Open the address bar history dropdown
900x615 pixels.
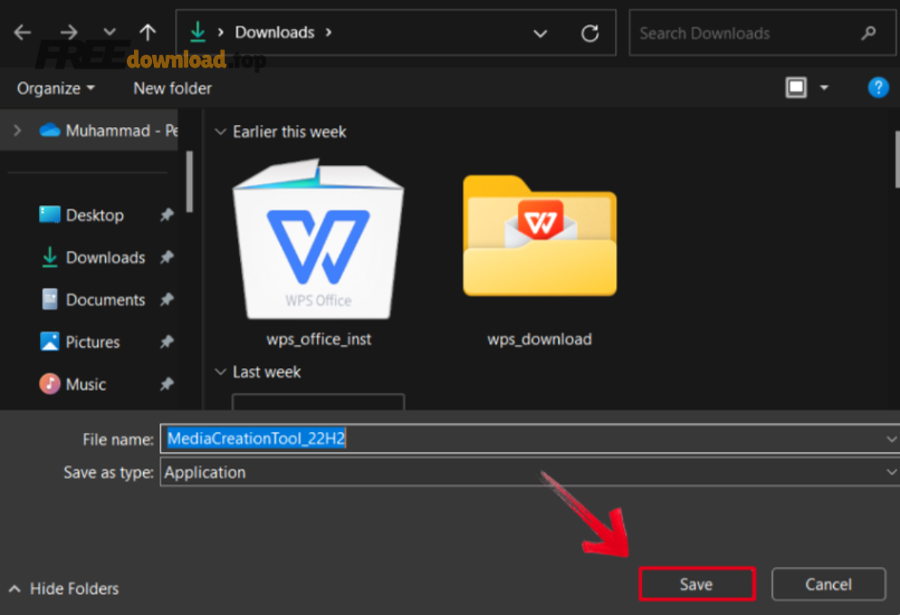(540, 33)
